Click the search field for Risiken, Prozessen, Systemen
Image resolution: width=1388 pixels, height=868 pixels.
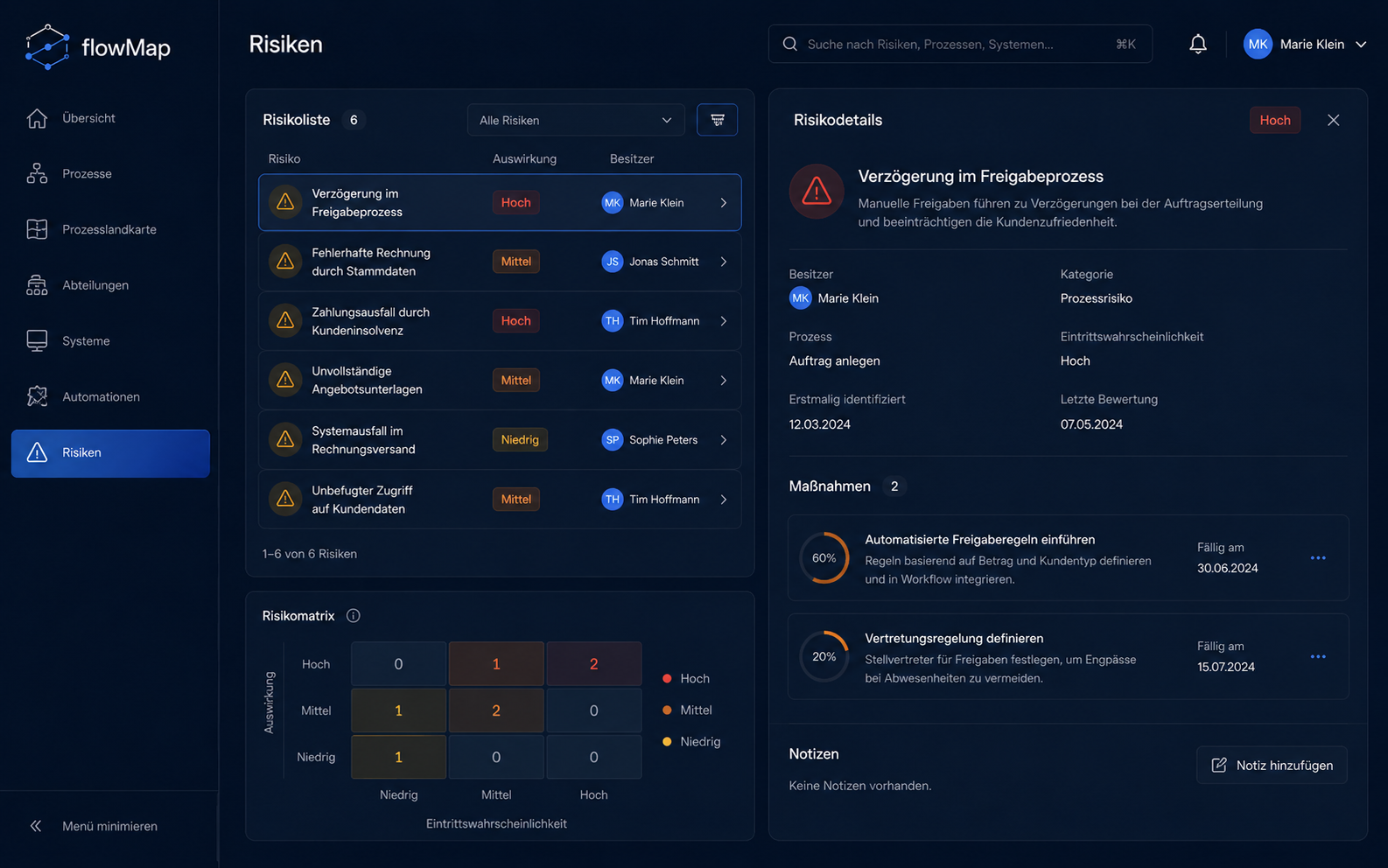pos(960,44)
